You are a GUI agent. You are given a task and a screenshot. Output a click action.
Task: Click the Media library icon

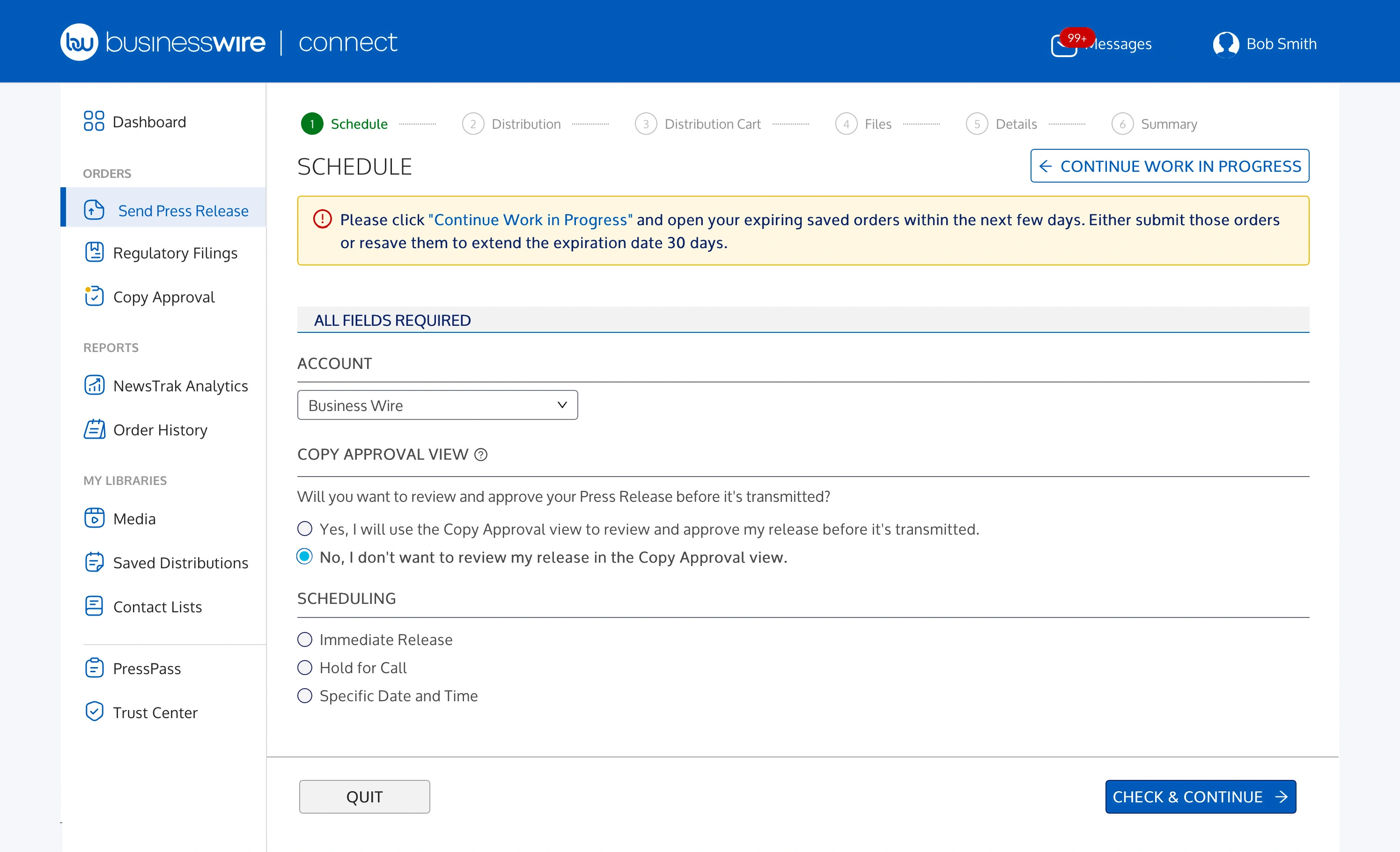coord(94,518)
